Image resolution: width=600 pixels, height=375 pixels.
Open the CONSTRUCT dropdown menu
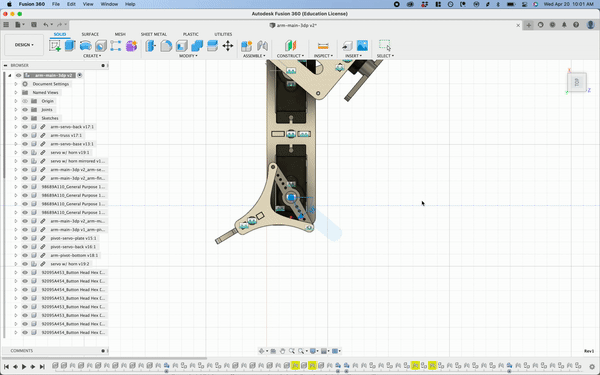click(x=290, y=56)
